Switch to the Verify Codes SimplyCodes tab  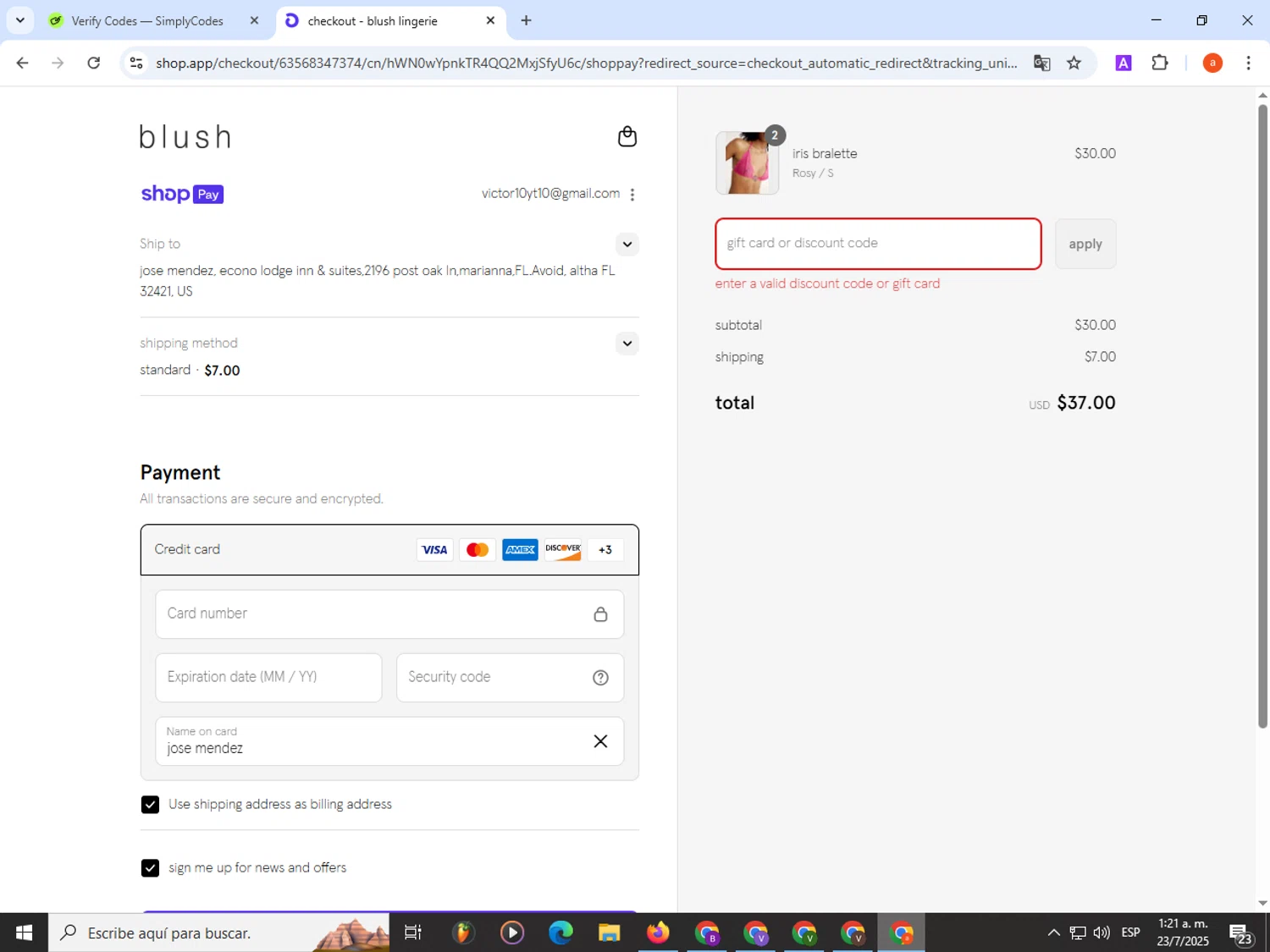pos(148,21)
